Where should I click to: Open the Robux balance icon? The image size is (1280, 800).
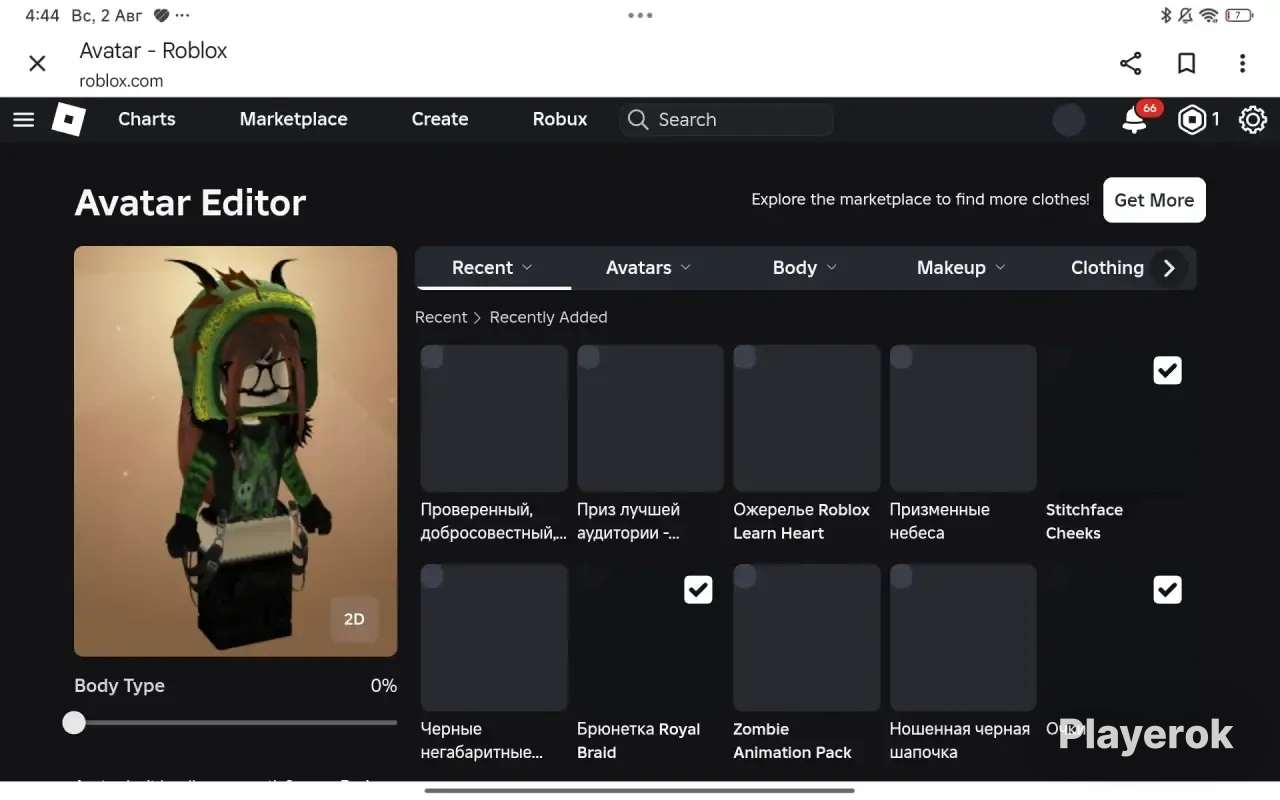(x=1192, y=120)
